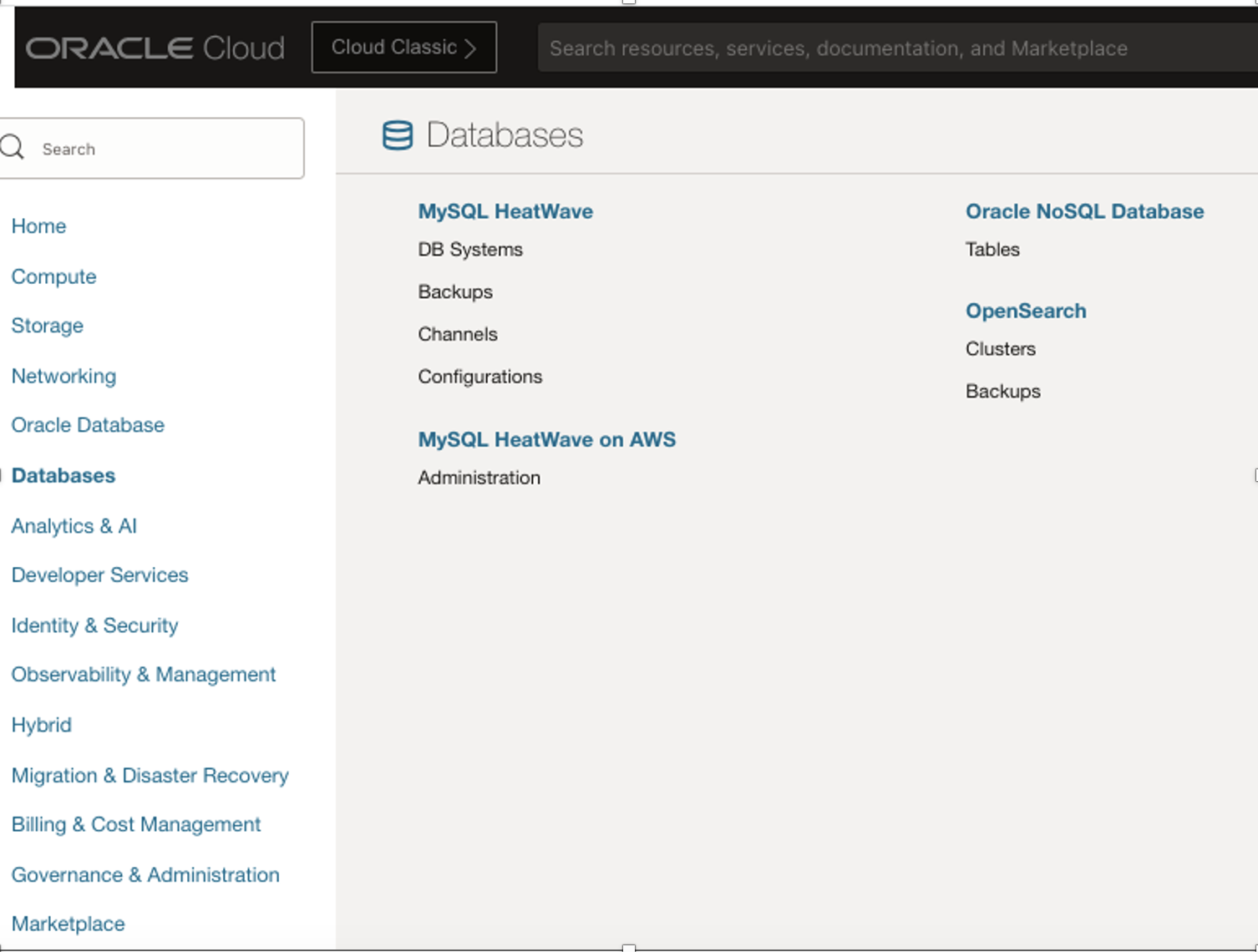Select Oracle Database in the sidebar
This screenshot has width=1258, height=952.
(x=88, y=425)
